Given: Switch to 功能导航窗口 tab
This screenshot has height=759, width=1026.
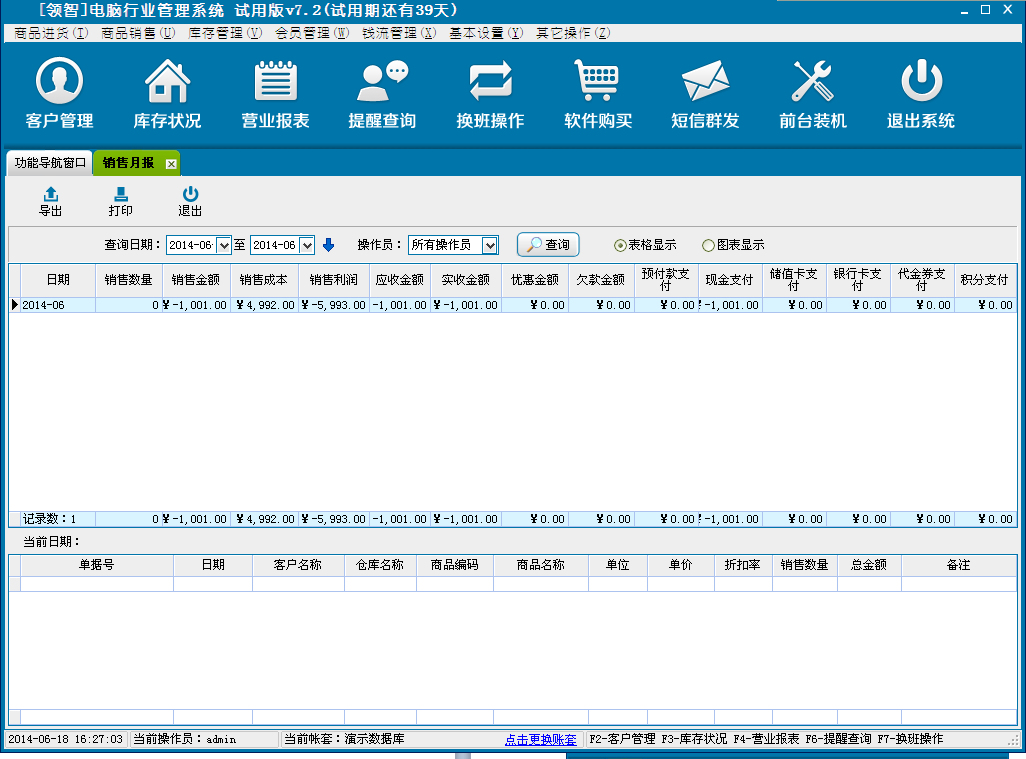Looking at the screenshot, I should pos(50,163).
